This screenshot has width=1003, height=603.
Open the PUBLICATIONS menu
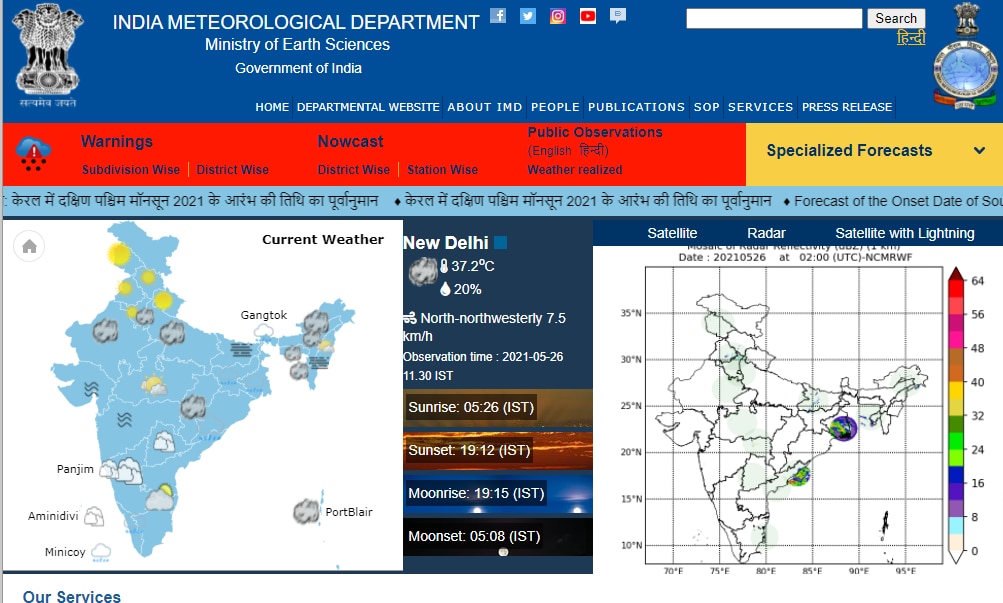tap(636, 107)
